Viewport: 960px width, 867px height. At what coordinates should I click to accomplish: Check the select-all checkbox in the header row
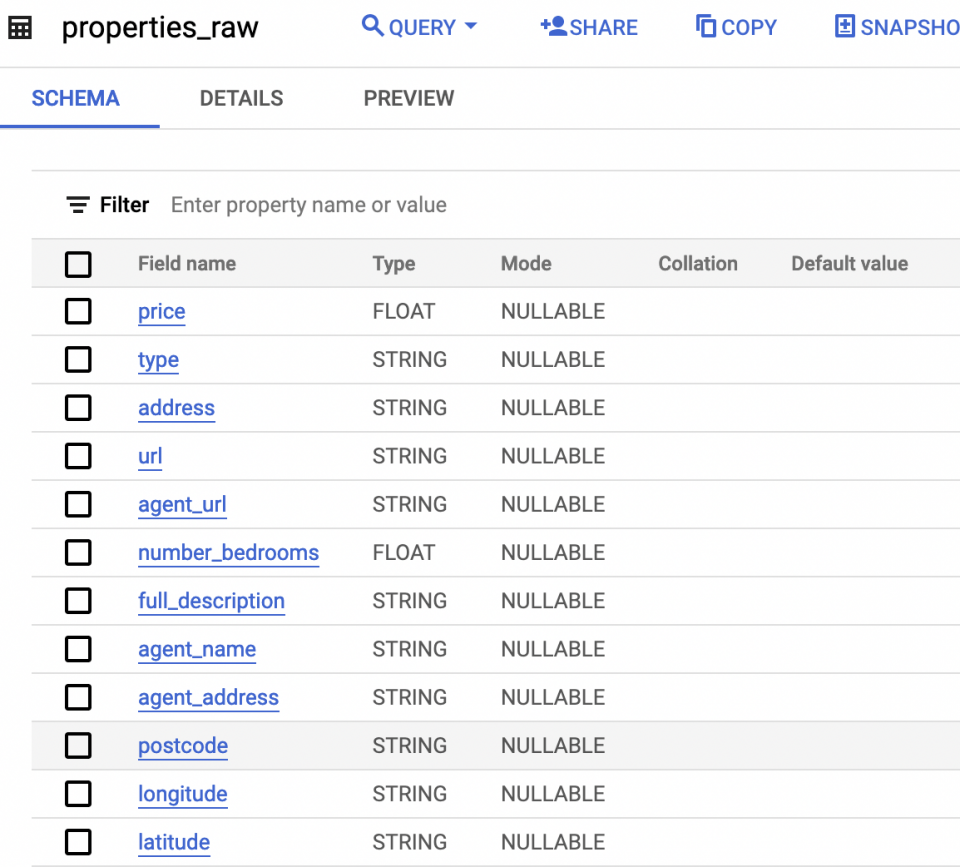[x=77, y=264]
